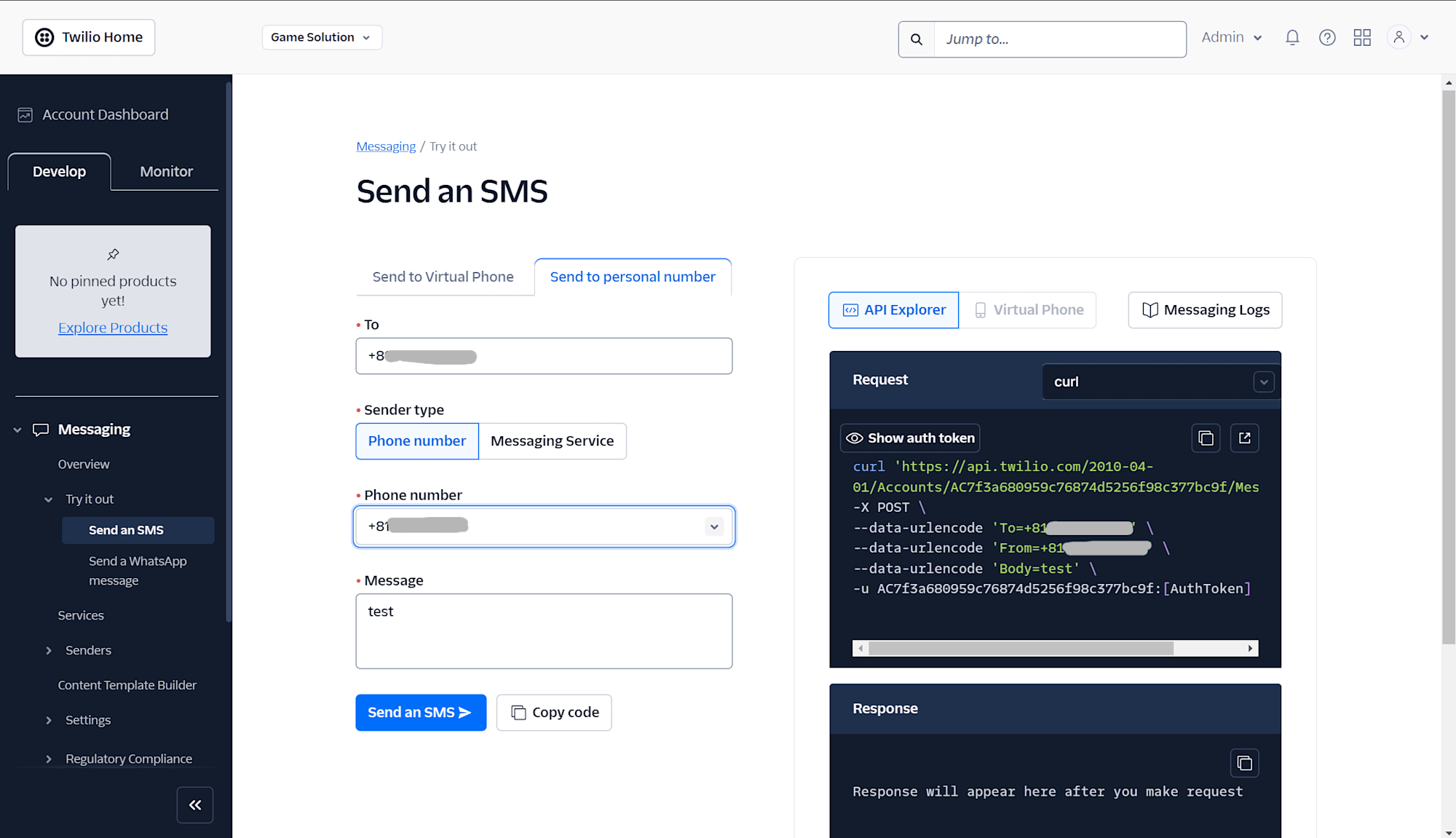Image resolution: width=1456 pixels, height=838 pixels.
Task: Click the To phone number field
Action: pyautogui.click(x=545, y=356)
